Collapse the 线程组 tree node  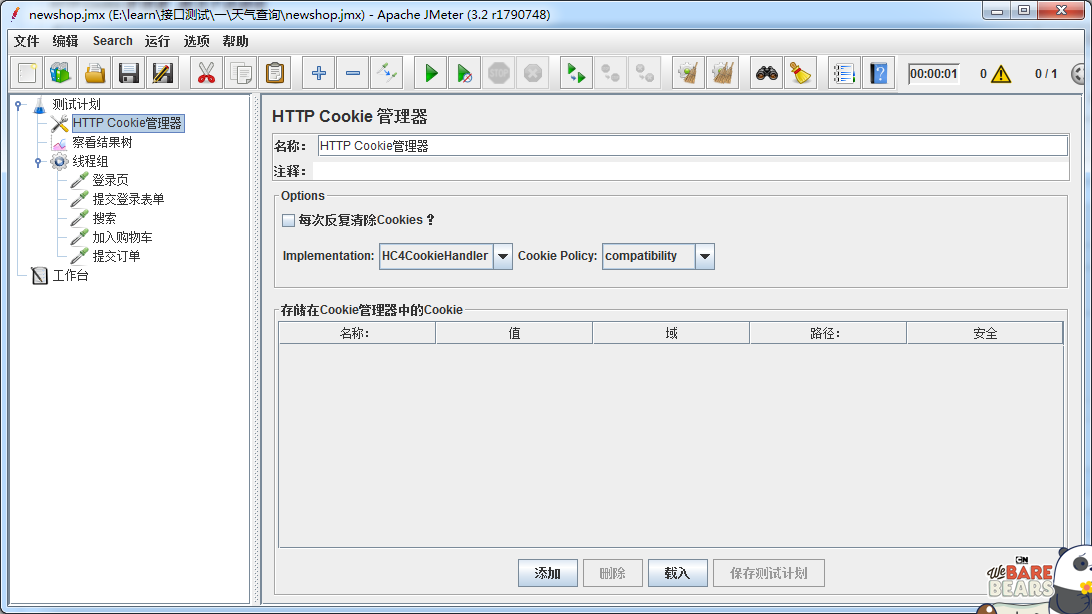(38, 162)
